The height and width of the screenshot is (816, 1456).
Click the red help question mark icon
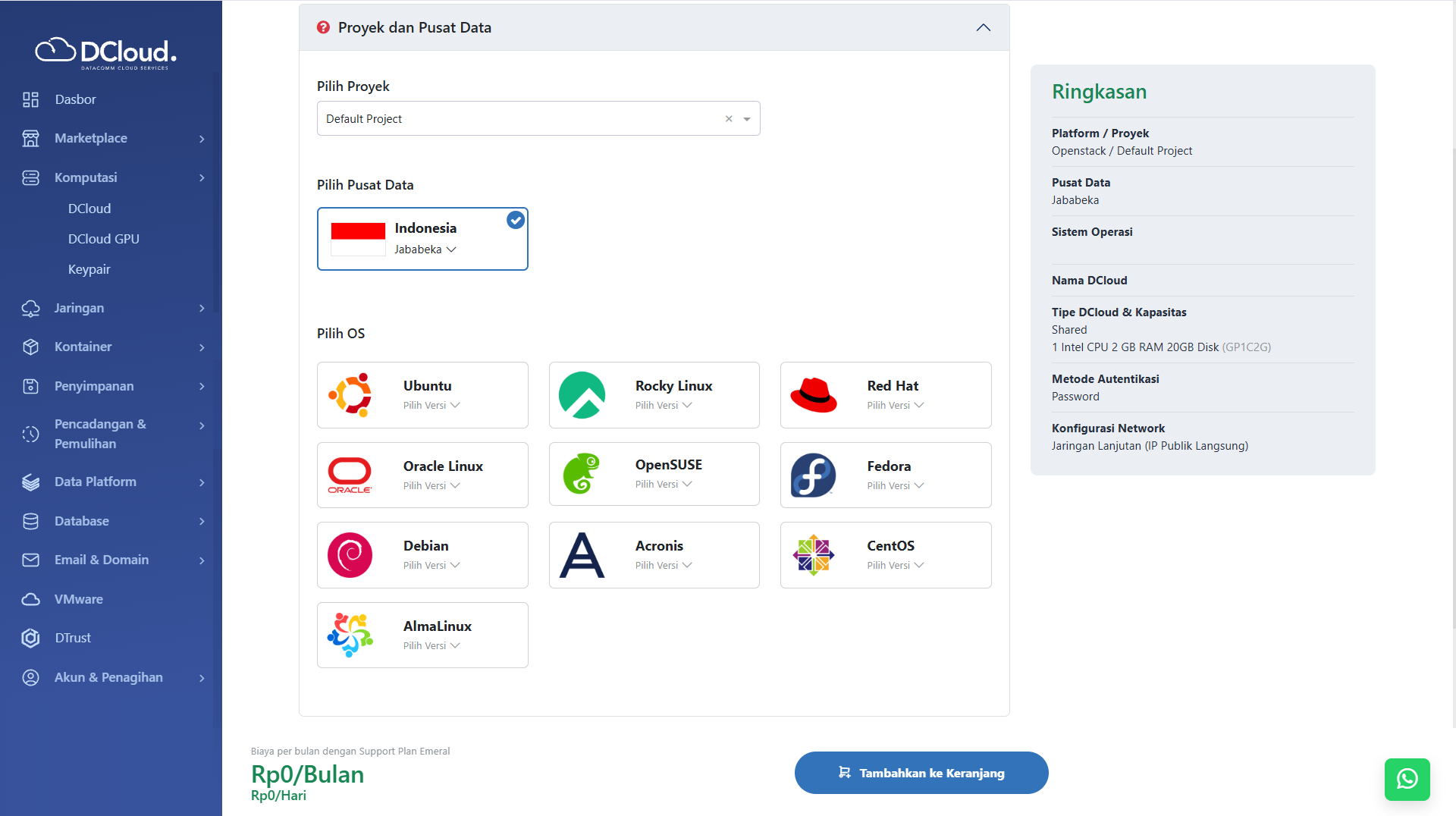(323, 27)
